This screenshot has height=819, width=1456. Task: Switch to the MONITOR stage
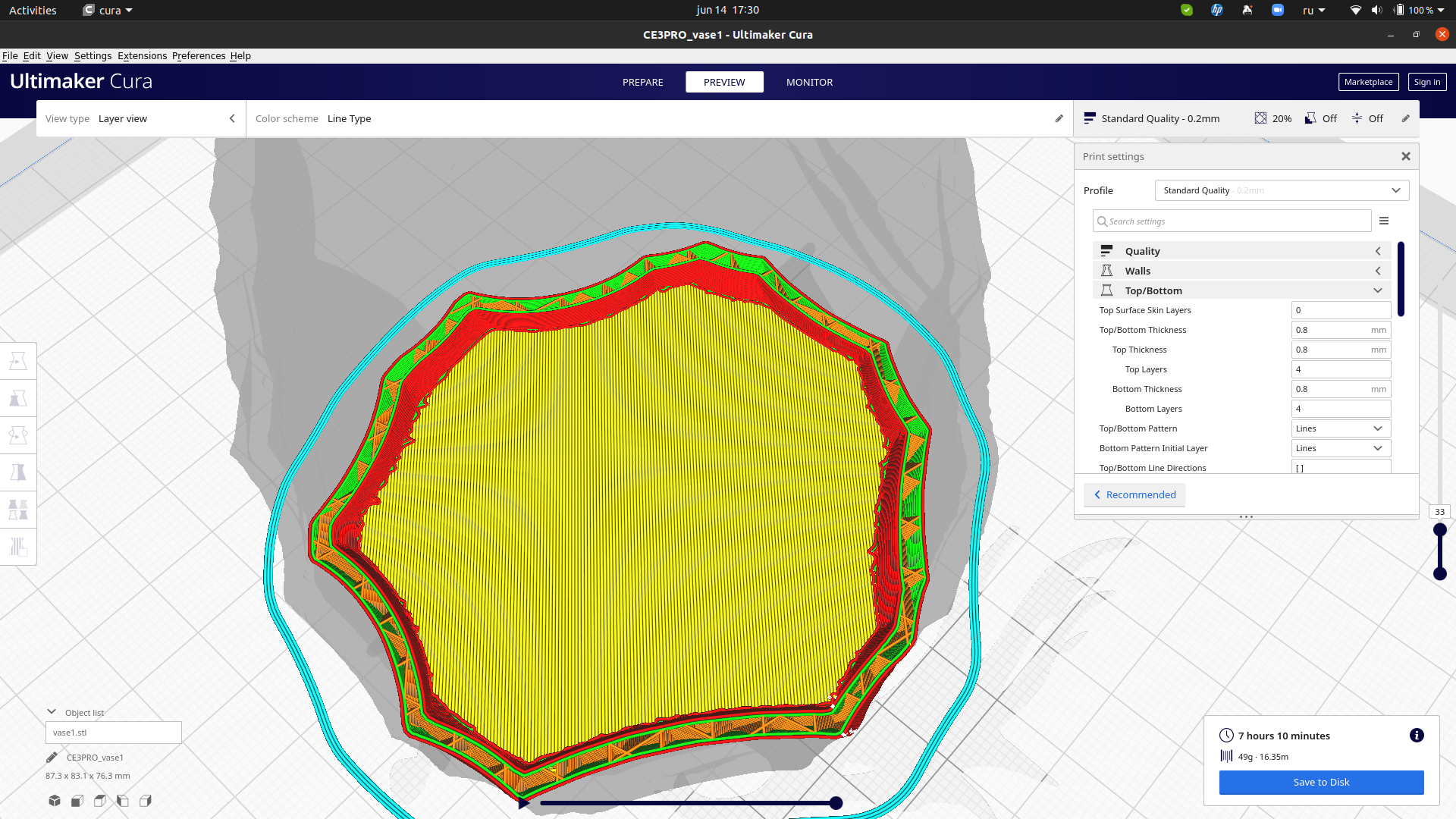809,82
